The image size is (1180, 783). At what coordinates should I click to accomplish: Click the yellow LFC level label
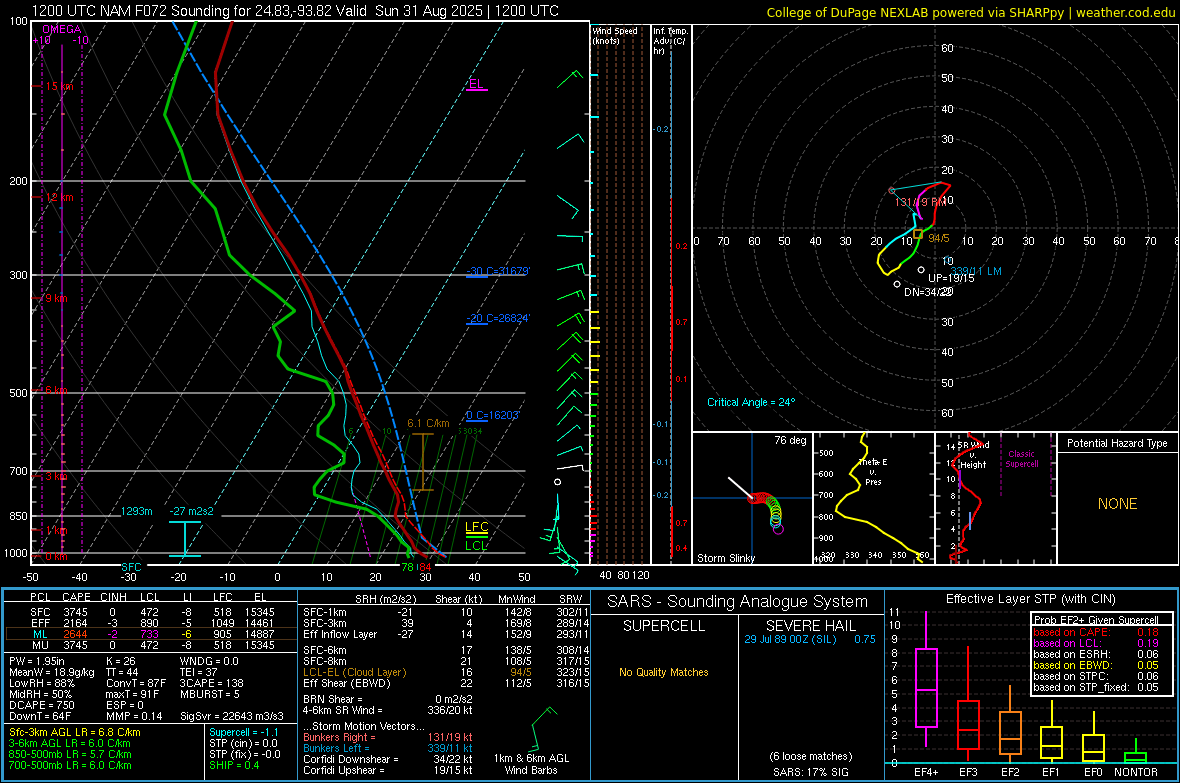click(476, 527)
